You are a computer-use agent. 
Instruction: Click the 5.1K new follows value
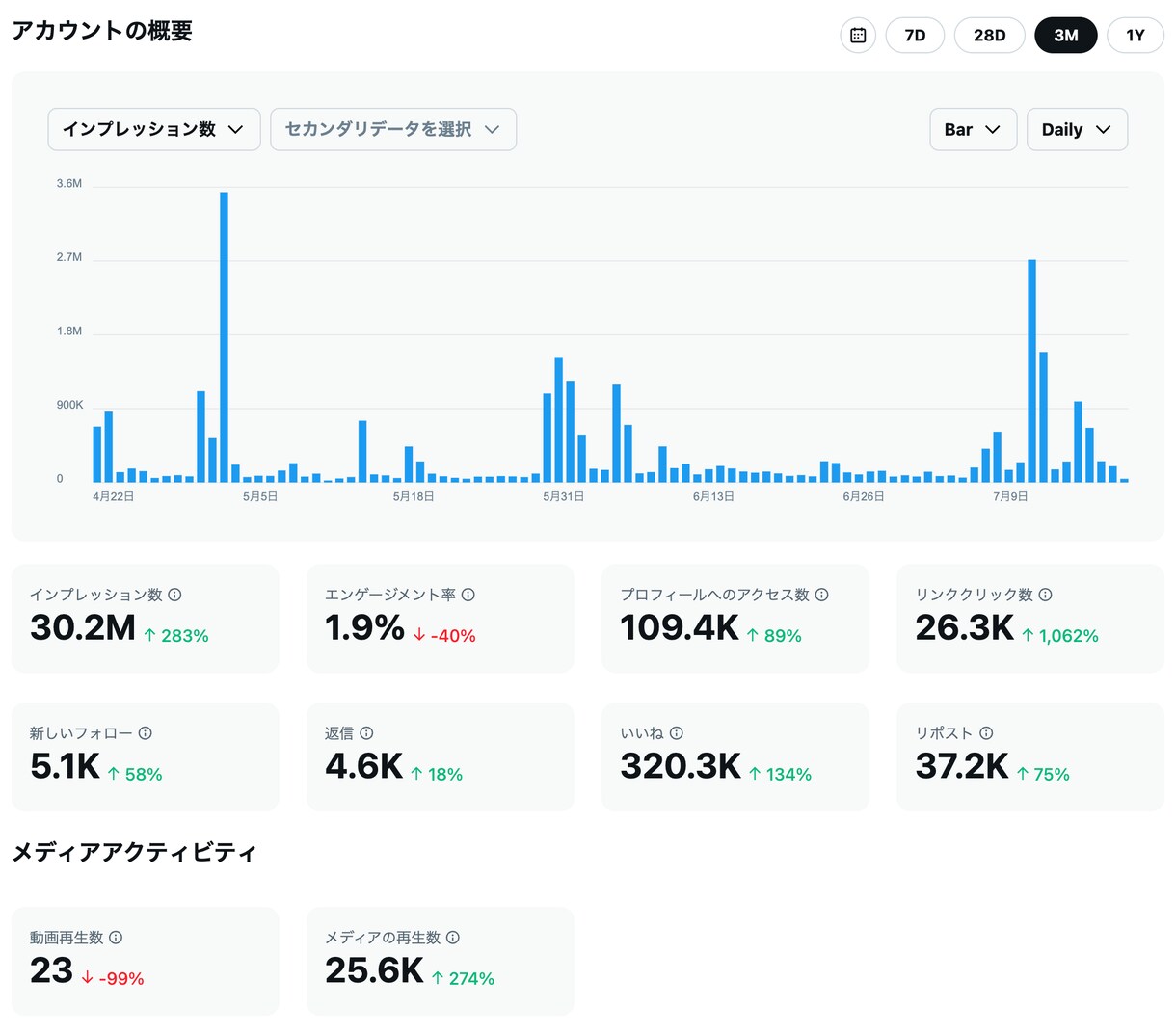pyautogui.click(x=65, y=766)
